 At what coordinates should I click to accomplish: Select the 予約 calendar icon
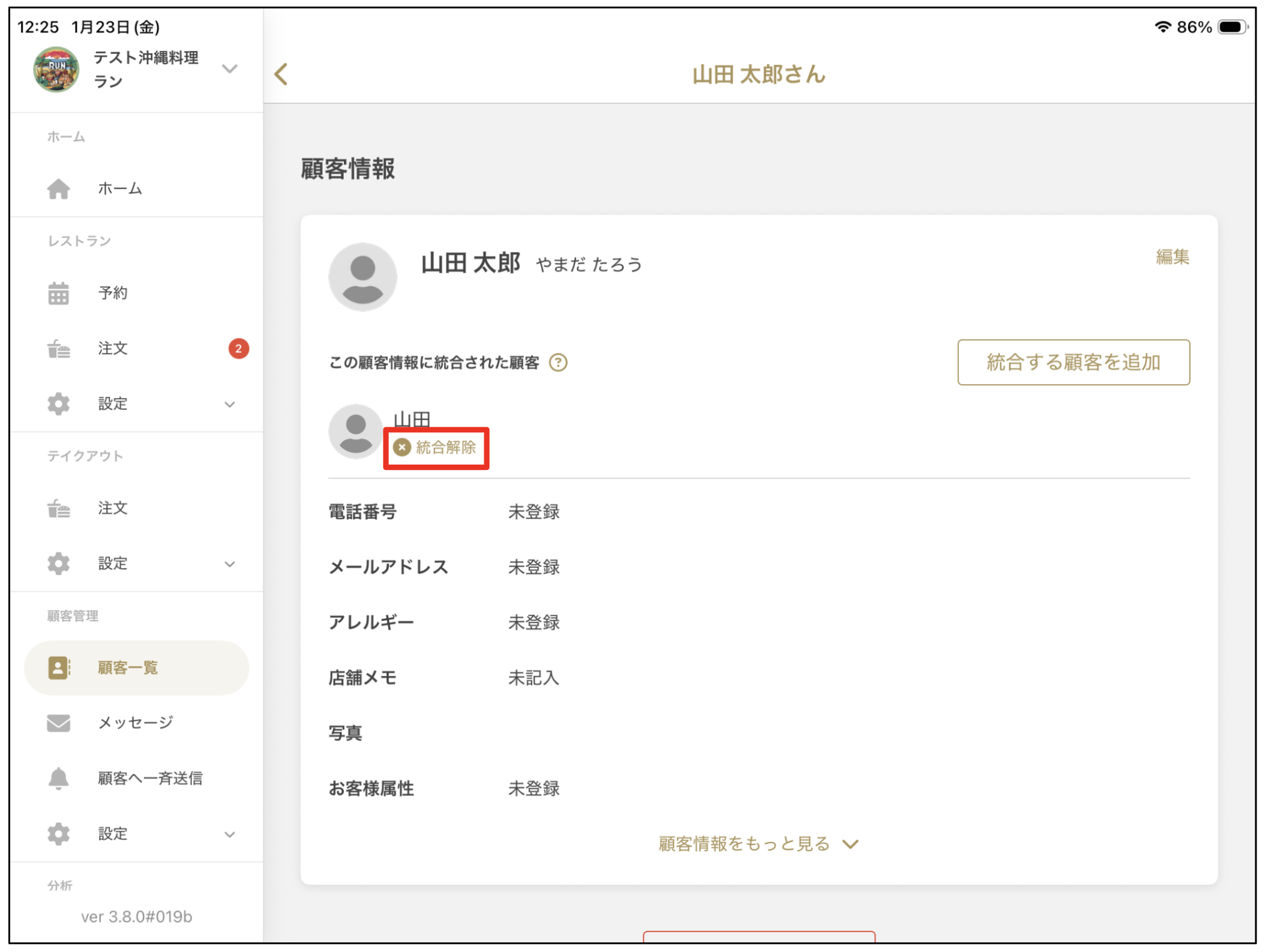58,293
